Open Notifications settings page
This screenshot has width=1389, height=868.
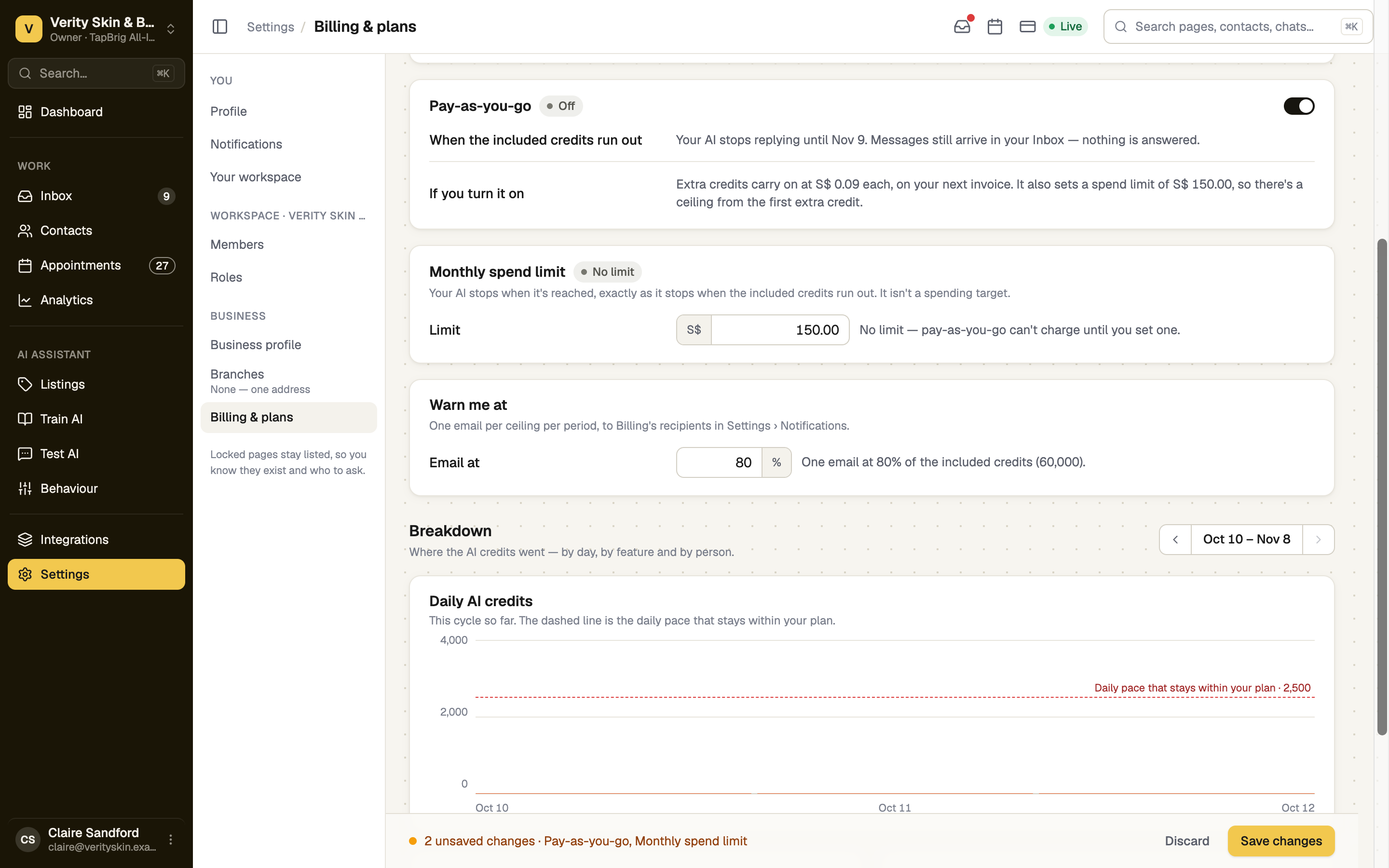[289, 144]
